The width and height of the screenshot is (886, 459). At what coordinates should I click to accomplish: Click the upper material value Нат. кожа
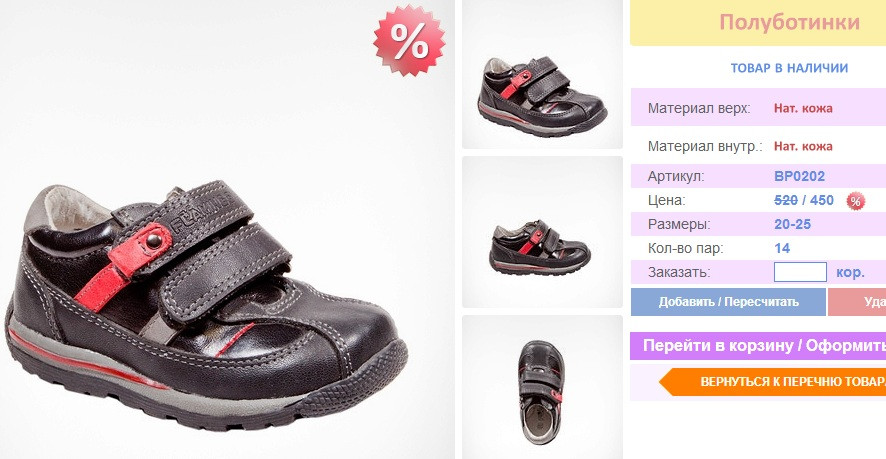(803, 109)
